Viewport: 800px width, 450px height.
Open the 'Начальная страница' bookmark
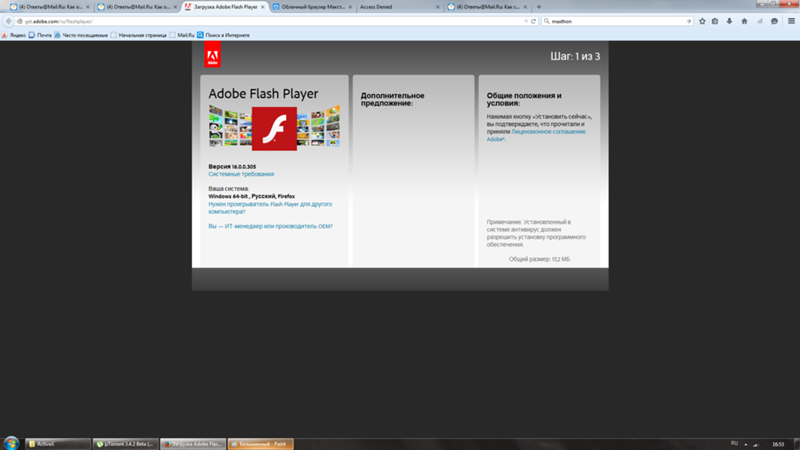coord(139,35)
